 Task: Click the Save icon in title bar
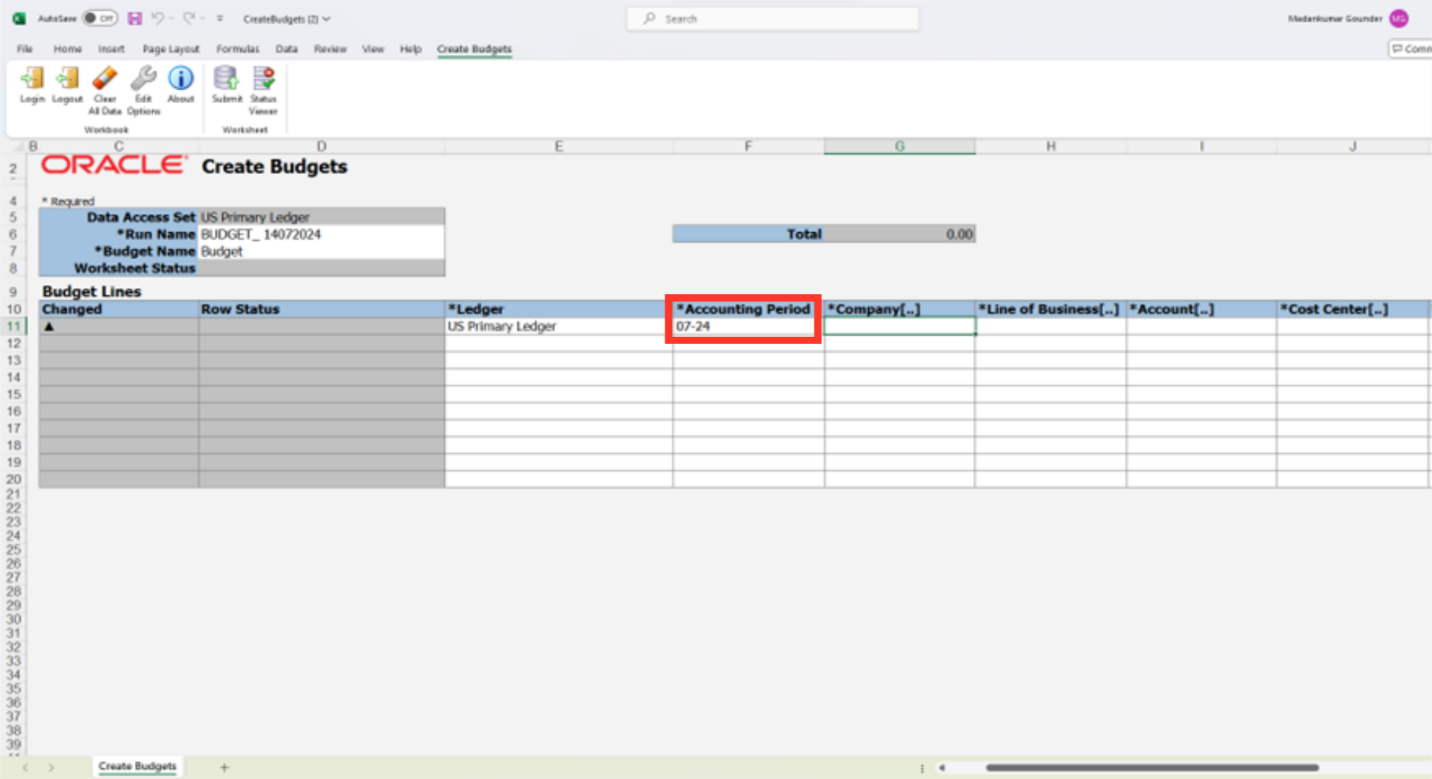click(x=135, y=19)
